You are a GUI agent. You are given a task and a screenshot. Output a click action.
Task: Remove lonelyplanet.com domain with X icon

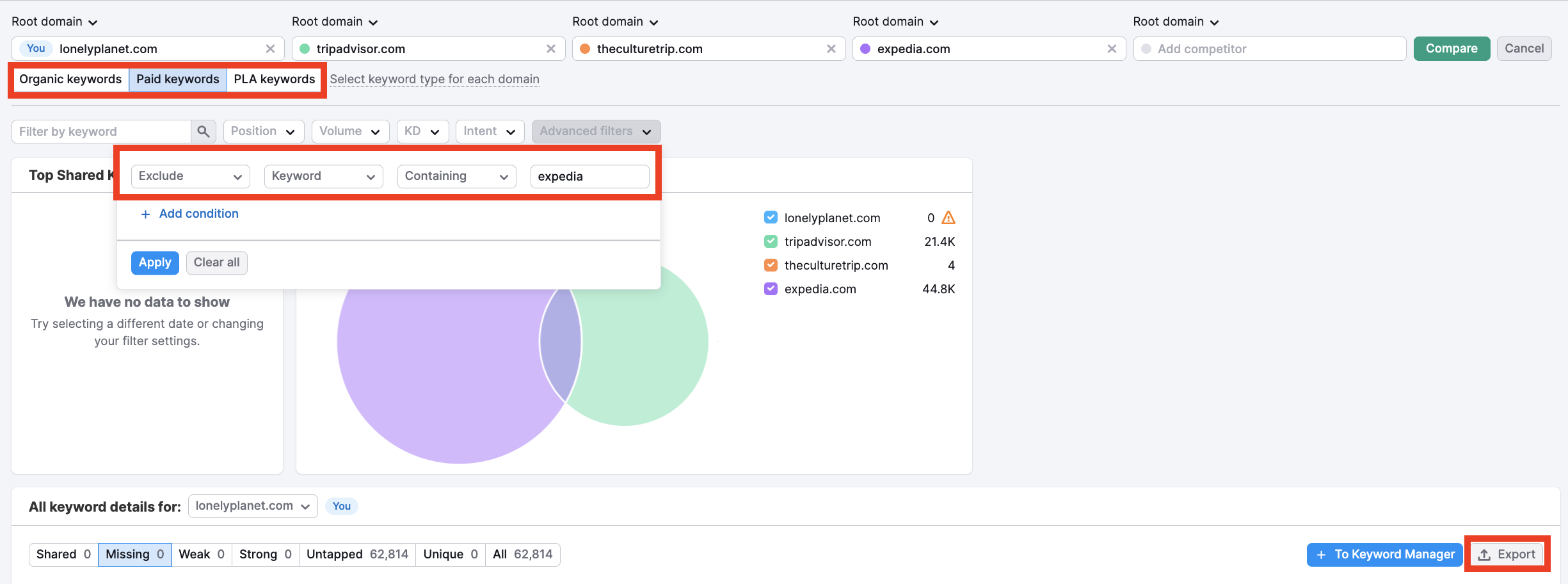pyautogui.click(x=270, y=49)
